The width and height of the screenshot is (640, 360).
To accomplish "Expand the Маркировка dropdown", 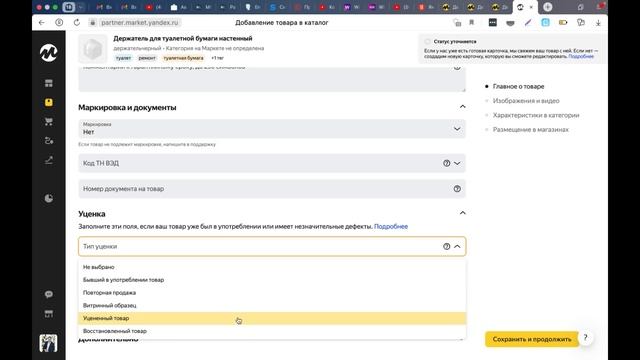I will (272, 129).
